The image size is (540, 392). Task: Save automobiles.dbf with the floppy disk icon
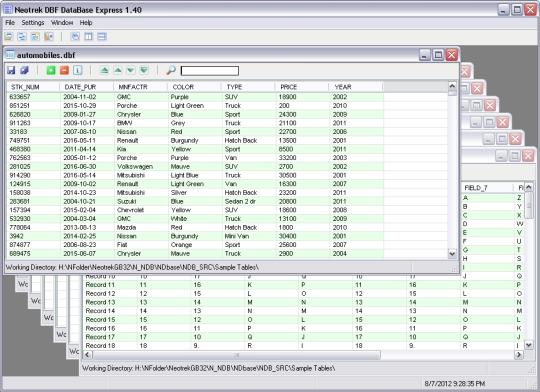(x=11, y=71)
